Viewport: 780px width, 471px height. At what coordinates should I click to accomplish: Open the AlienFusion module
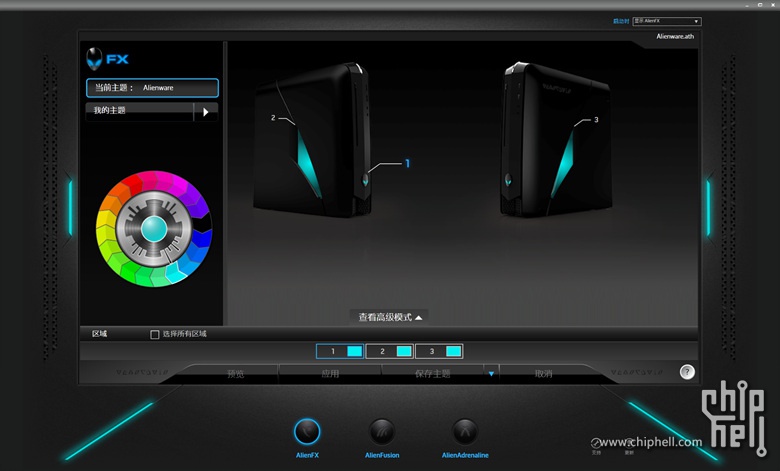click(382, 432)
